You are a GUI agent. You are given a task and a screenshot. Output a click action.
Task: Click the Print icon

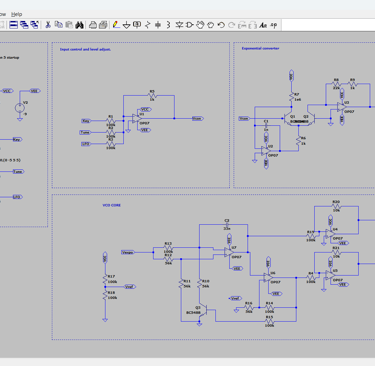(93, 25)
